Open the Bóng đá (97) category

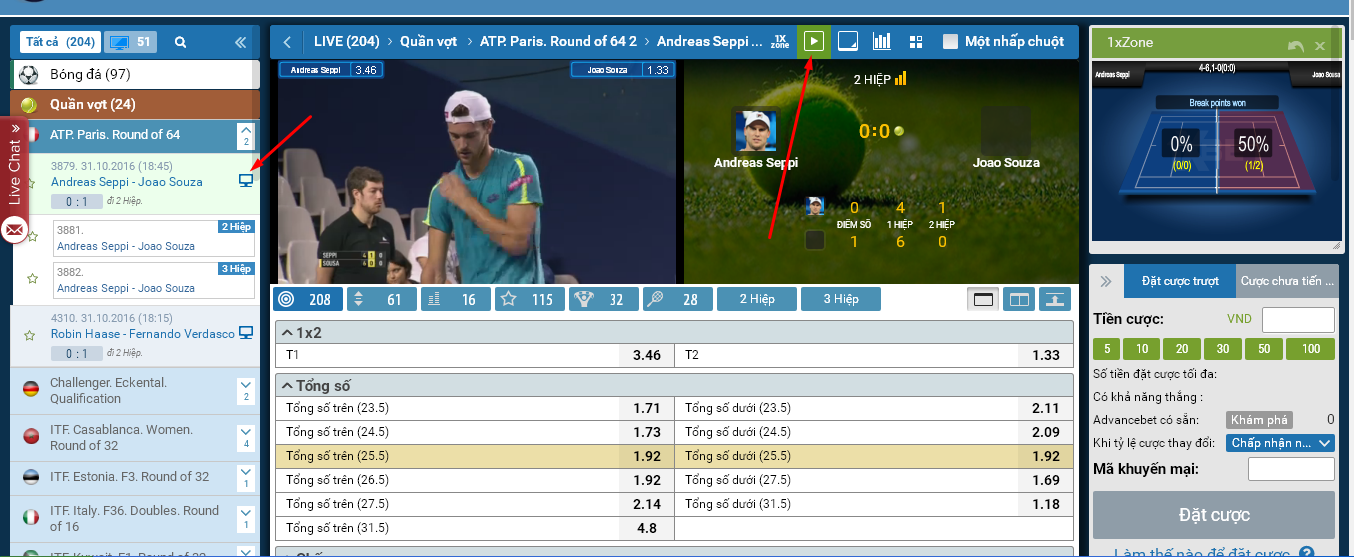[x=136, y=74]
